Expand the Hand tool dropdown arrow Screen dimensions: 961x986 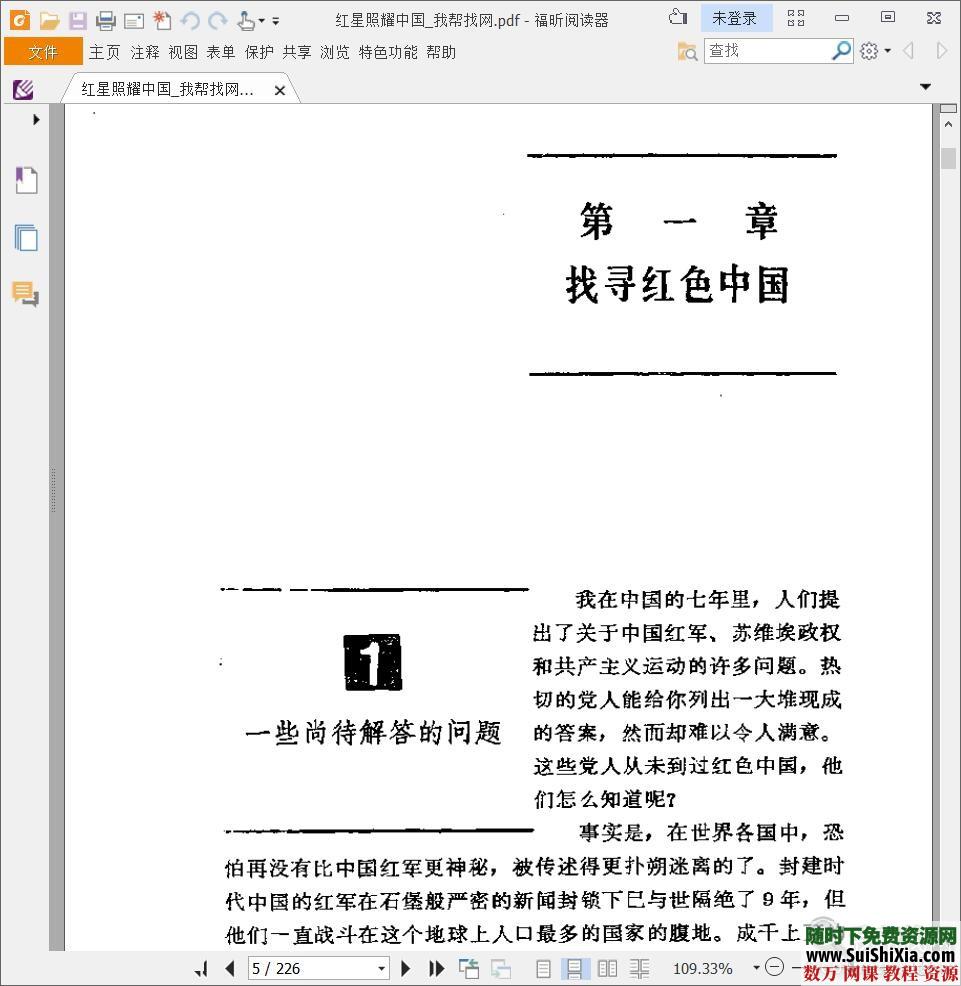(x=261, y=22)
